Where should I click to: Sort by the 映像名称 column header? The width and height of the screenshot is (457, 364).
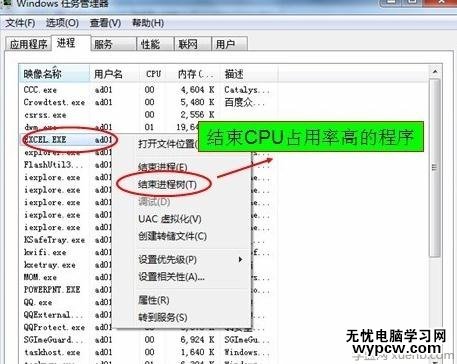(54, 74)
